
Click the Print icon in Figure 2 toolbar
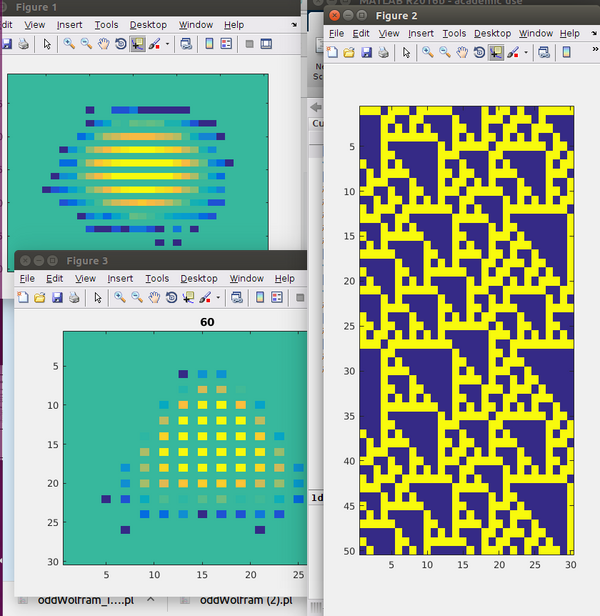click(383, 52)
